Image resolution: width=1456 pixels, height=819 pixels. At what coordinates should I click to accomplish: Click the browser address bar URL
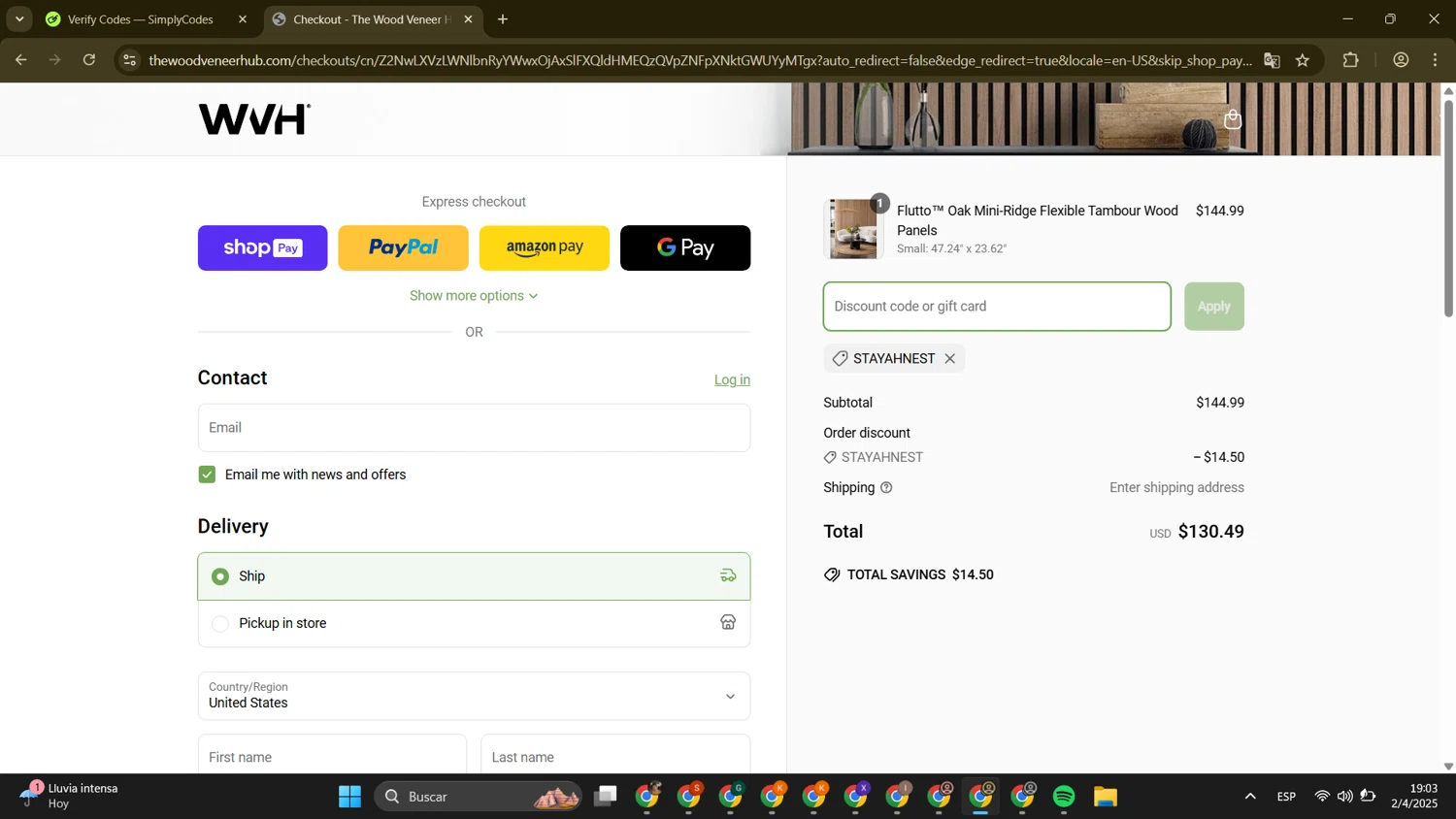coord(699,60)
